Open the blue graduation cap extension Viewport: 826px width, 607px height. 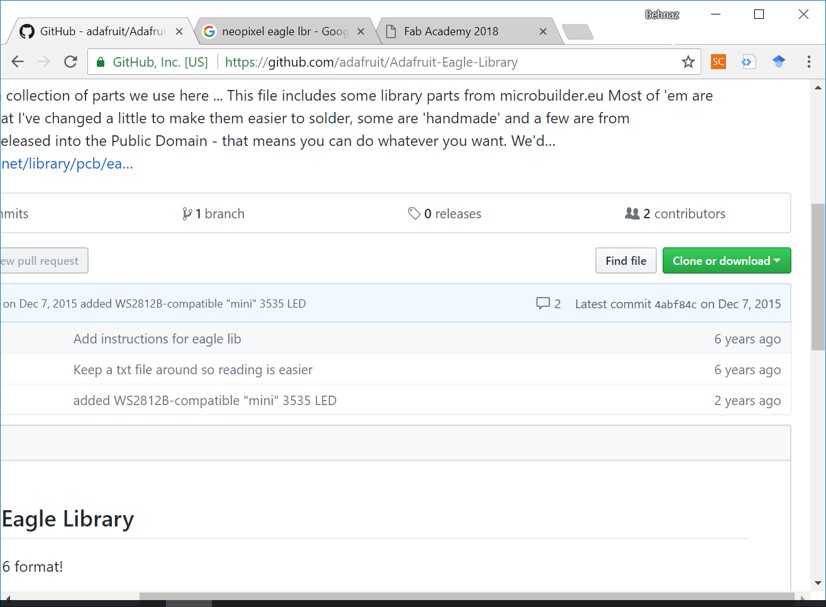pos(779,62)
